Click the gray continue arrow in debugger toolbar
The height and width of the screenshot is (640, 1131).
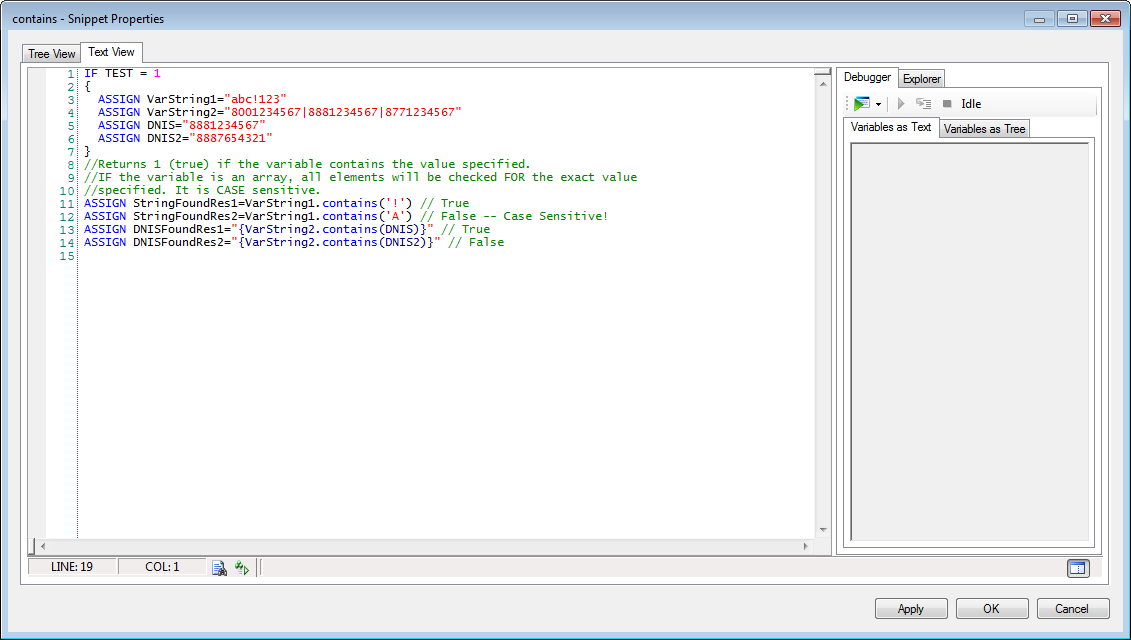pyautogui.click(x=901, y=104)
